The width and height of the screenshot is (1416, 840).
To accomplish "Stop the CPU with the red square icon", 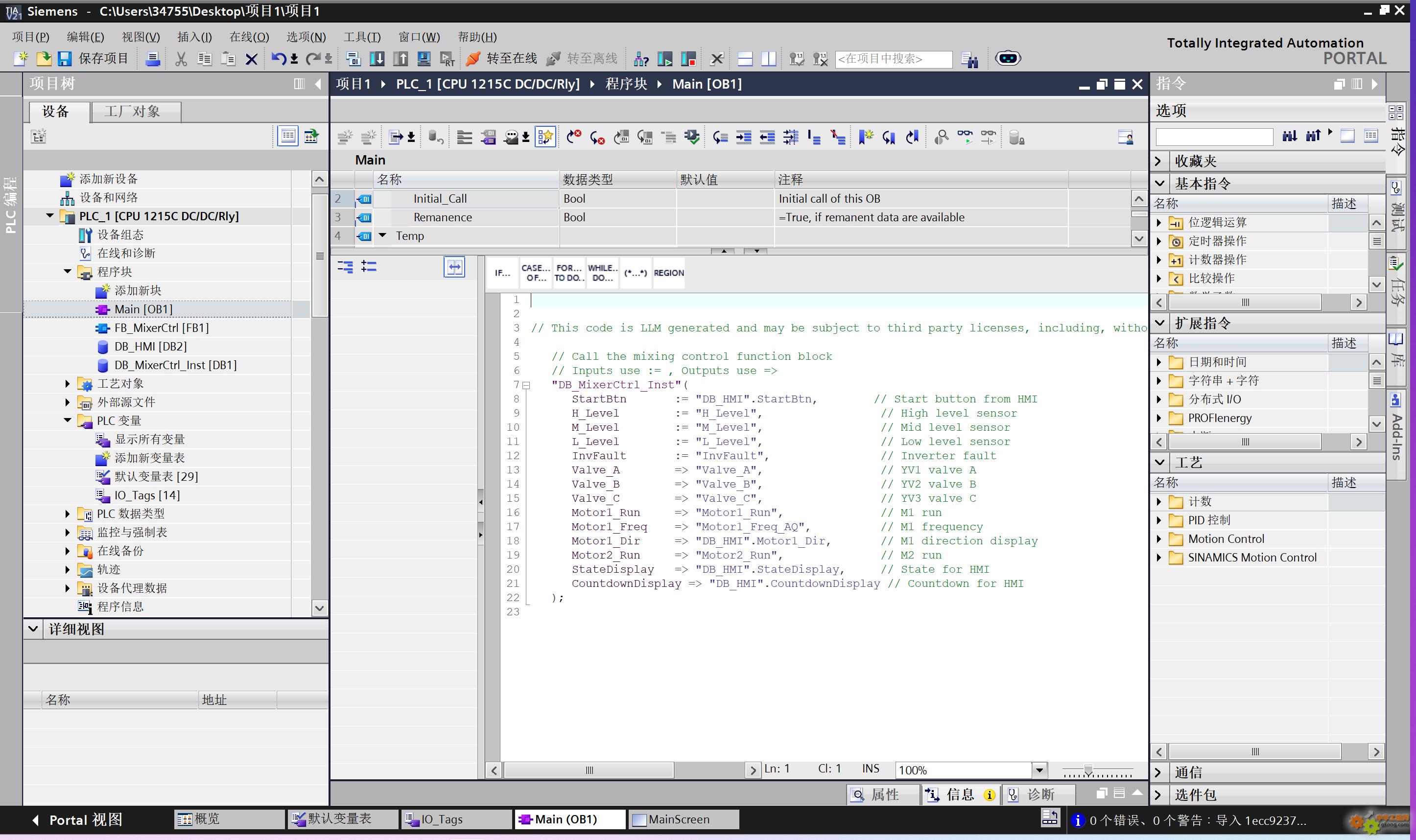I will point(688,58).
